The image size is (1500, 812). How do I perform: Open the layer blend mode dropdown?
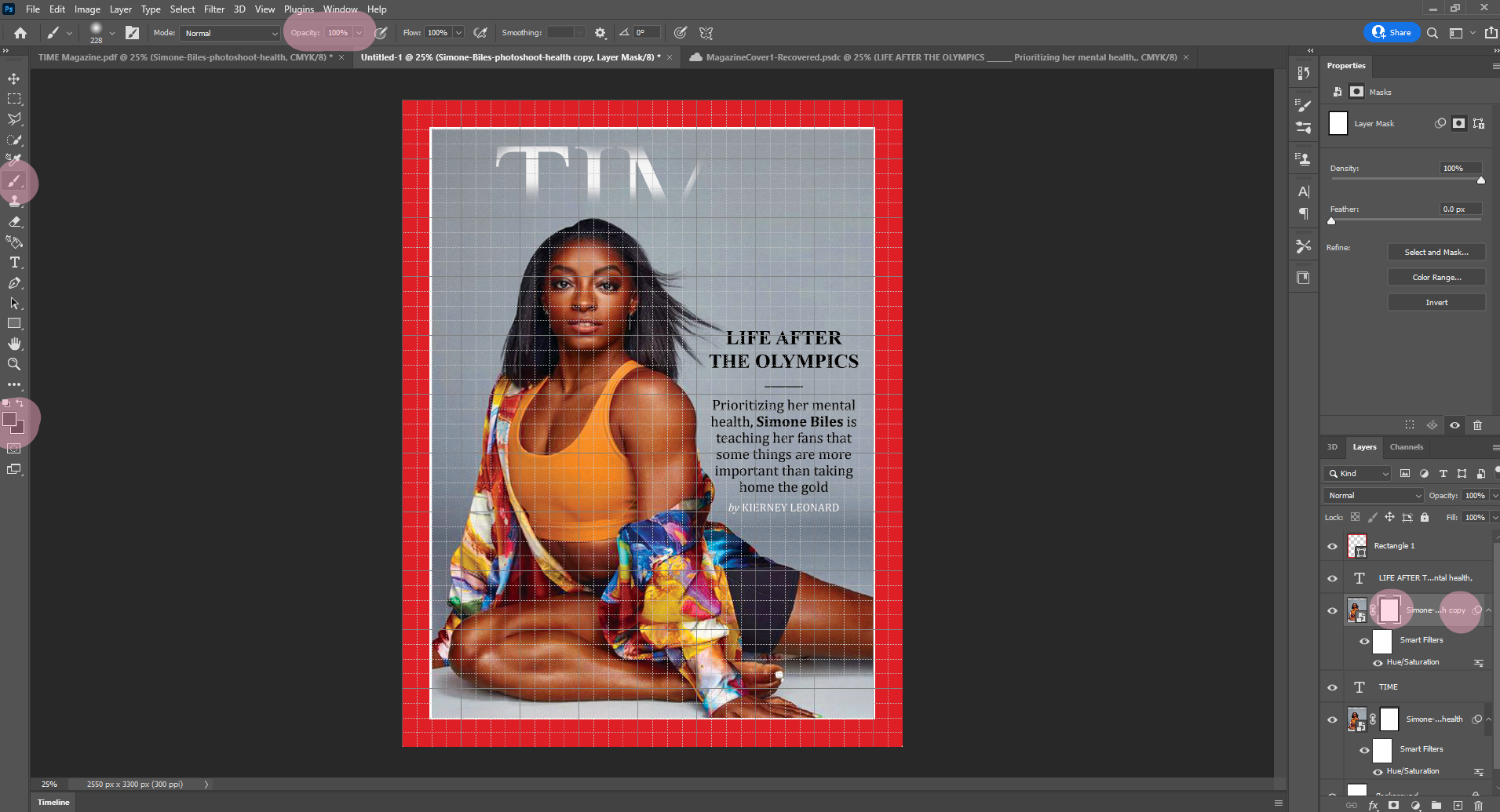tap(1374, 495)
